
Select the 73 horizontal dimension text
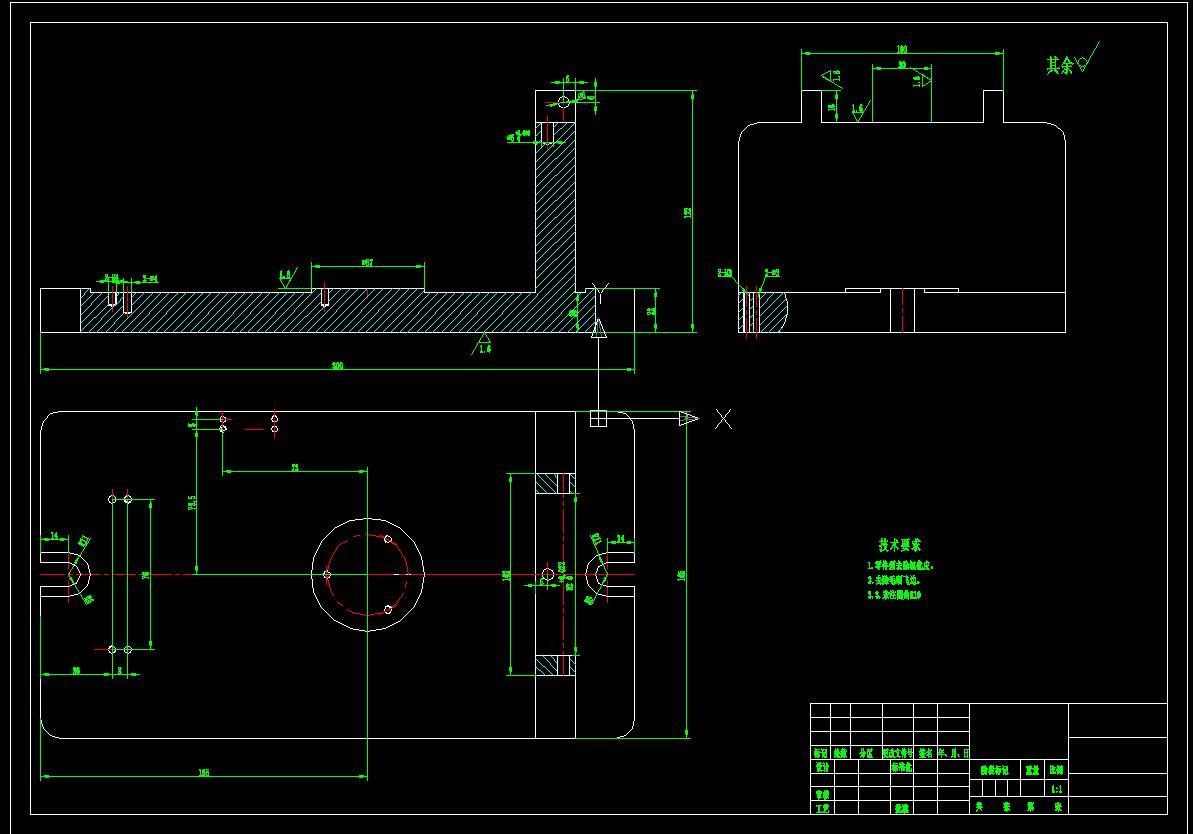[295, 467]
